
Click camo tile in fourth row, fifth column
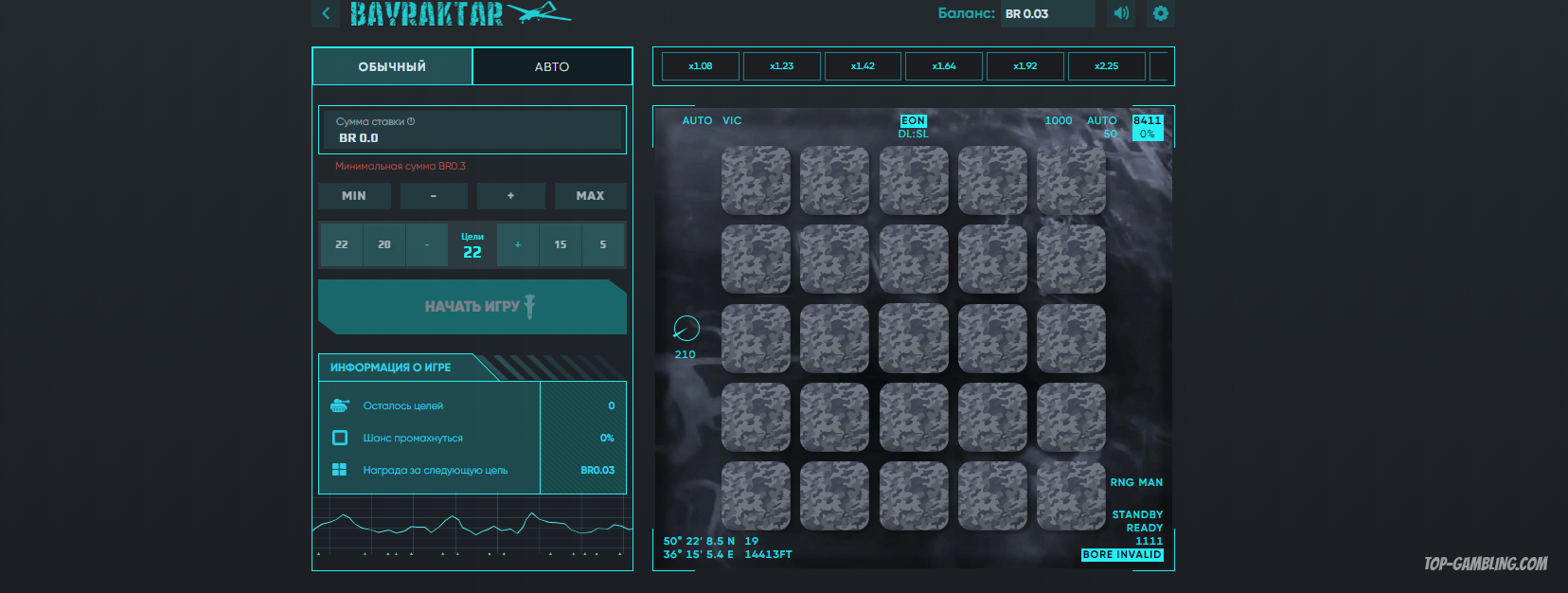(1071, 417)
